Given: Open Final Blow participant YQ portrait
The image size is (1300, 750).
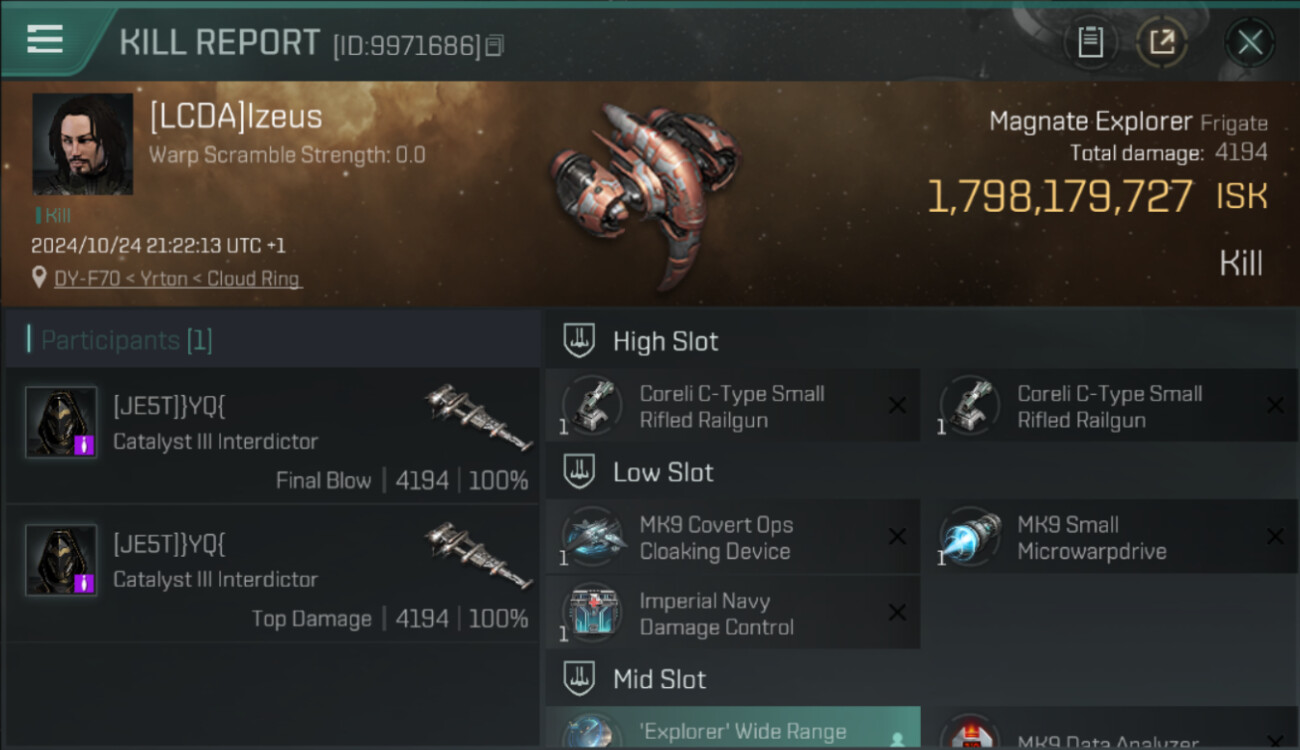Looking at the screenshot, I should tap(61, 422).
